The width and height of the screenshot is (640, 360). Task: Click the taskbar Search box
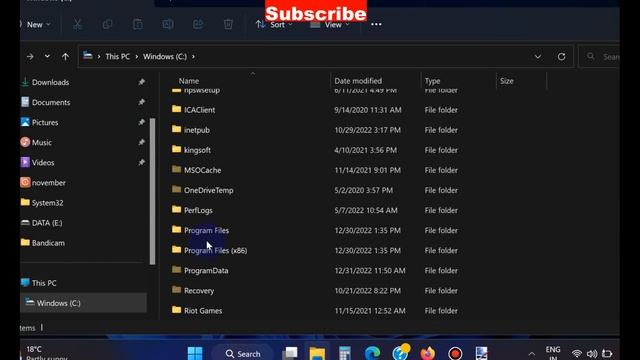pos(242,353)
